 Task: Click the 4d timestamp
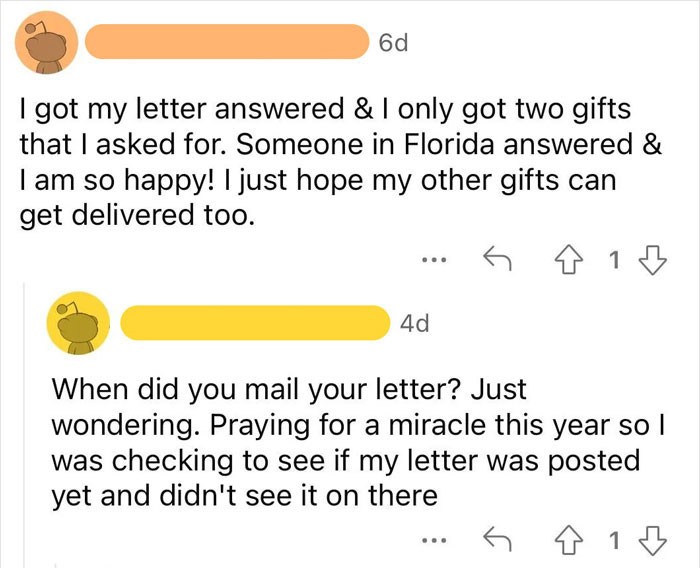(x=415, y=323)
